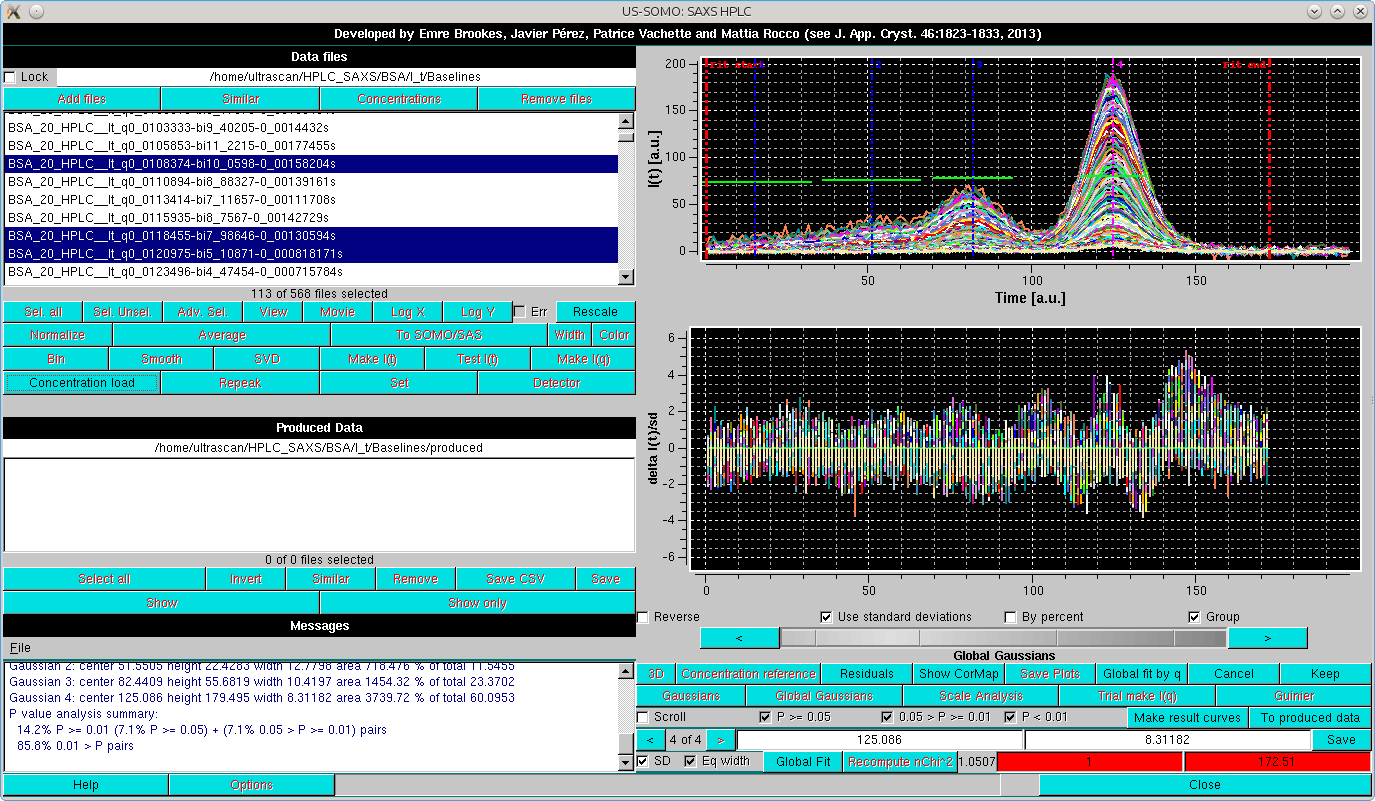Screen dimensions: 1375x801
Task: Enable the Scroll checkbox
Action: [643, 717]
